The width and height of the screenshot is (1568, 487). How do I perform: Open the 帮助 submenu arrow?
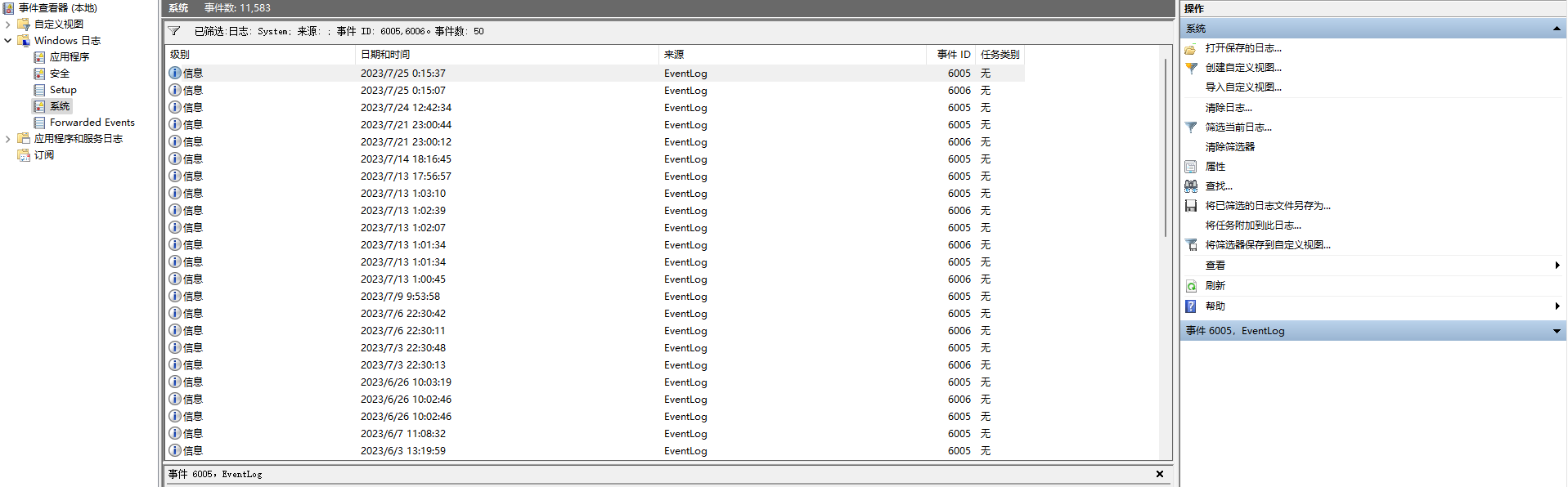coord(1557,306)
